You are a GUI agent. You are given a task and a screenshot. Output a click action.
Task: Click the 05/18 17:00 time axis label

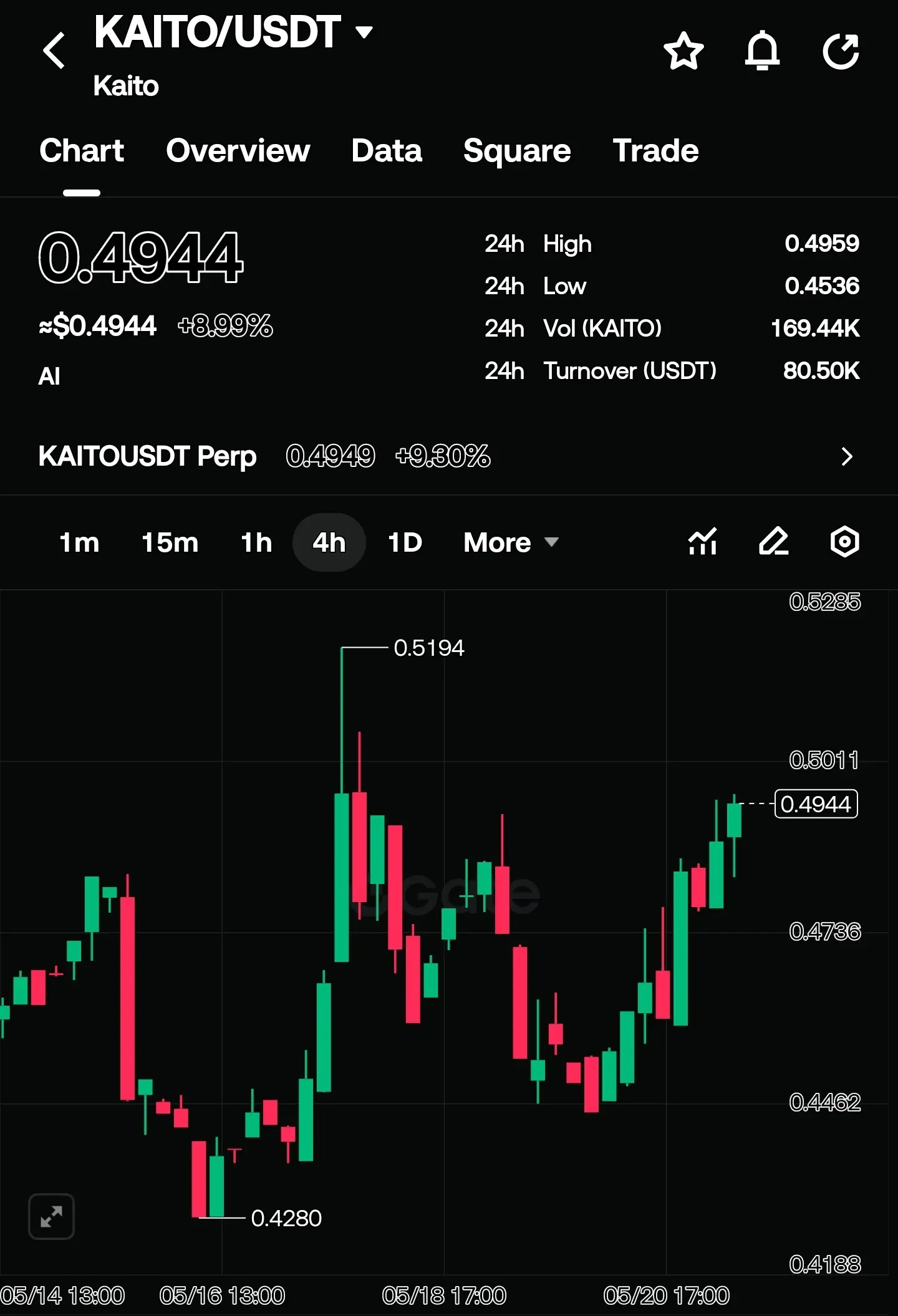(x=444, y=1296)
